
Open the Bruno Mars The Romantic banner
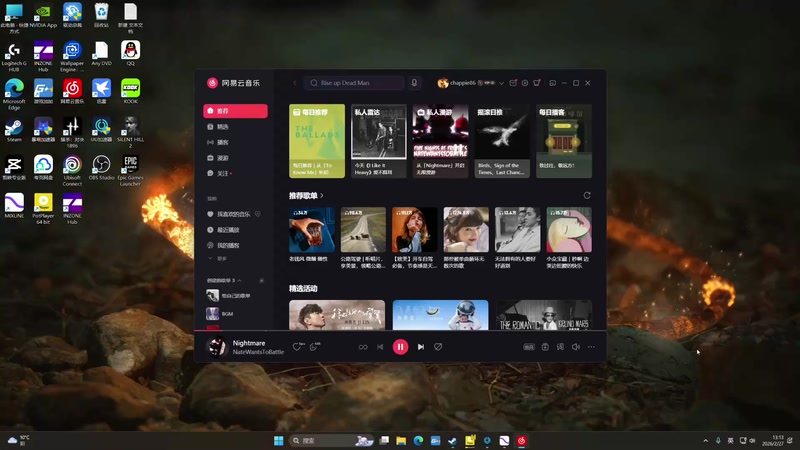[x=544, y=315]
